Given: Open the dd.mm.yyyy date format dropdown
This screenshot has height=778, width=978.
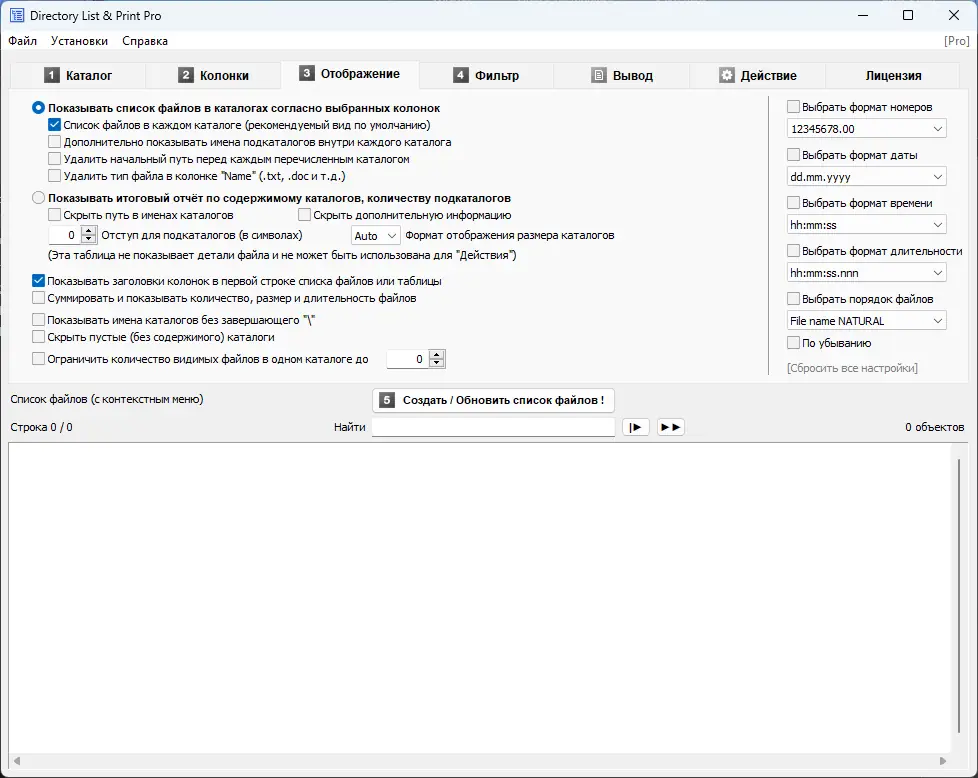Looking at the screenshot, I should click(866, 177).
